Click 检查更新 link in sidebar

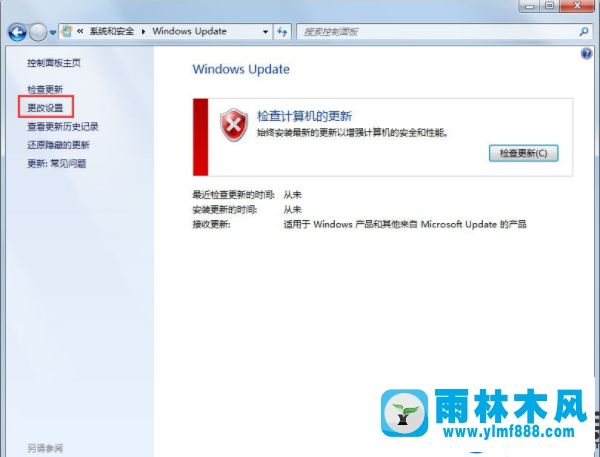[45, 90]
